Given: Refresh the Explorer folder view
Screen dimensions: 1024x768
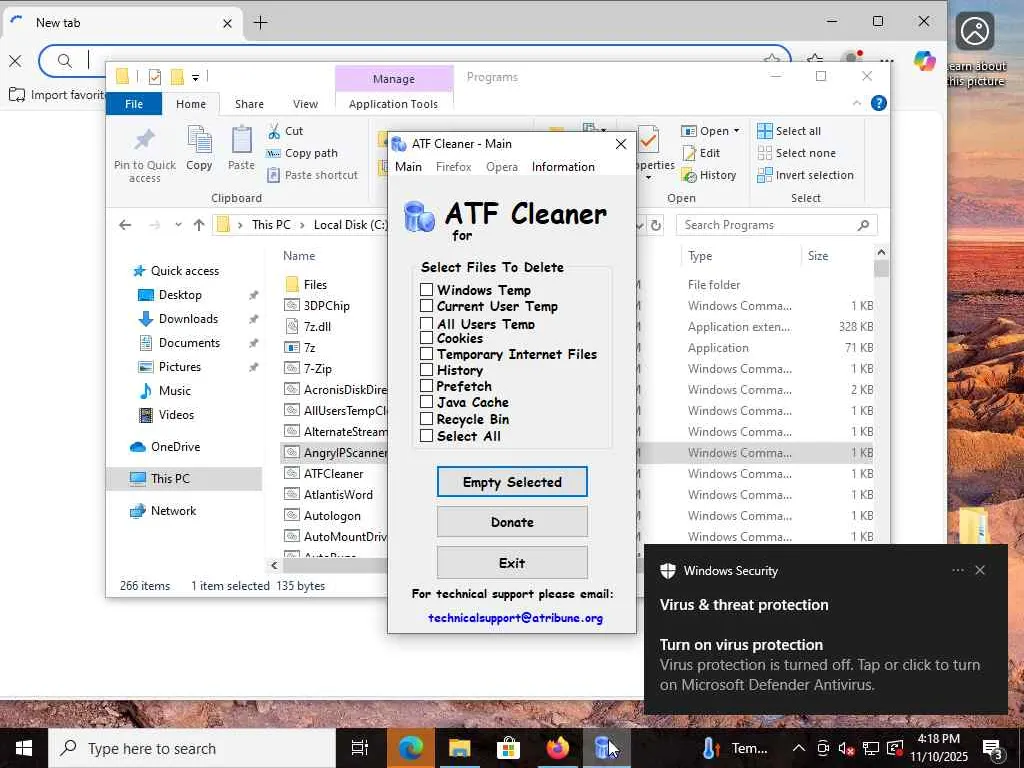Looking at the screenshot, I should coord(656,225).
